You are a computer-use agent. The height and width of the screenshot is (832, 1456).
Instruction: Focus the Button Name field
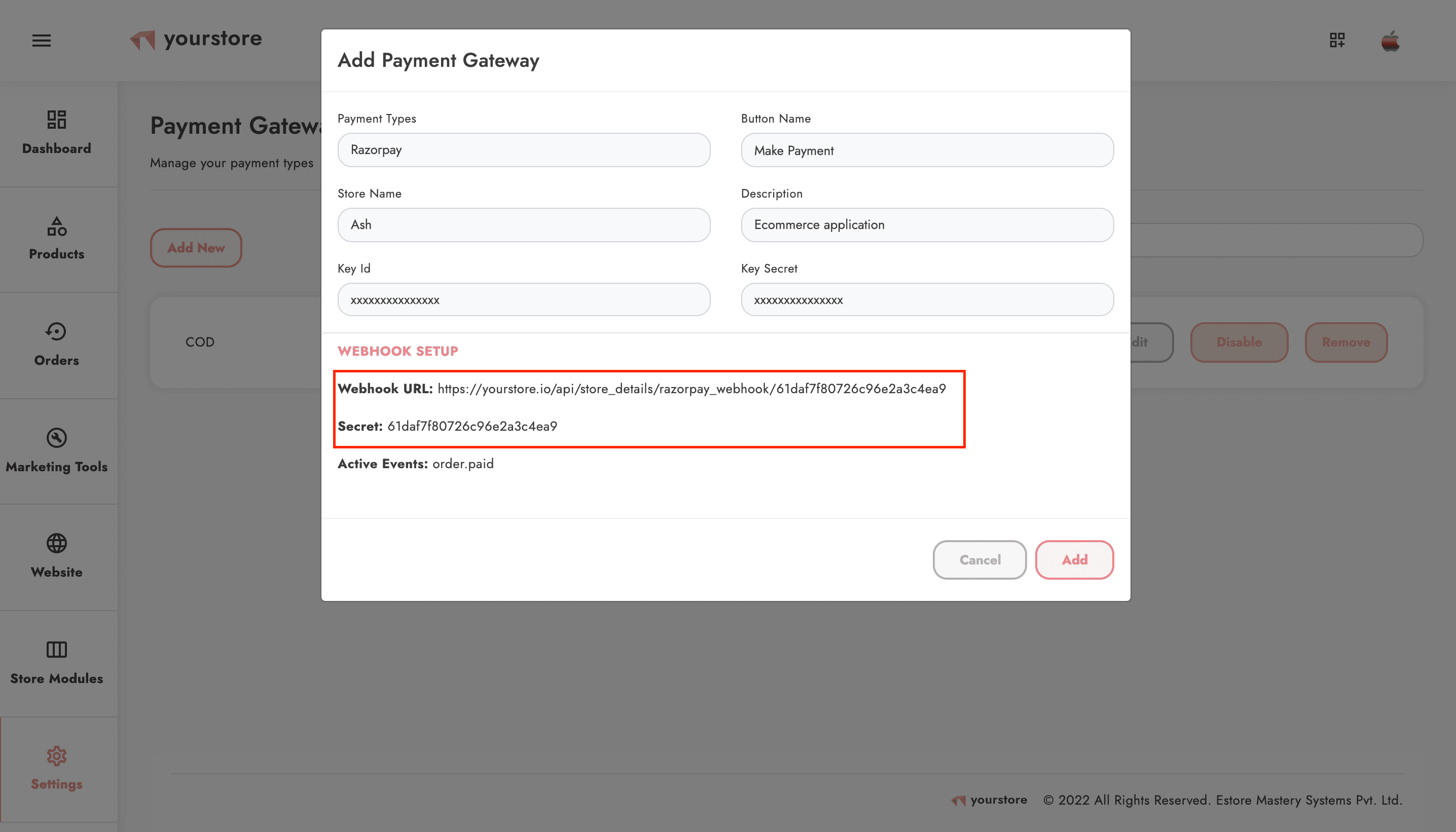[927, 150]
